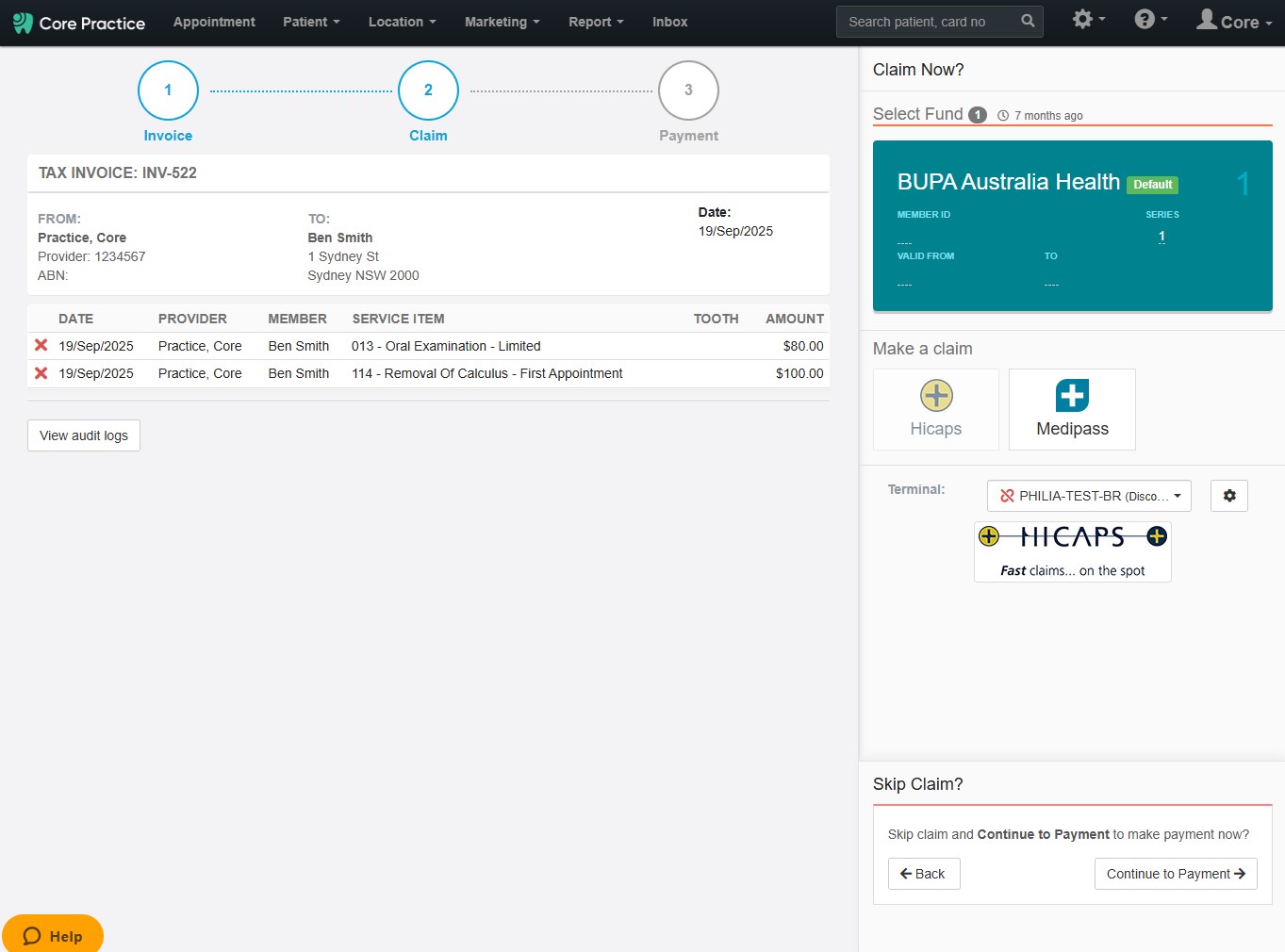
Task: Click the AMOUNT column header
Action: tap(795, 319)
